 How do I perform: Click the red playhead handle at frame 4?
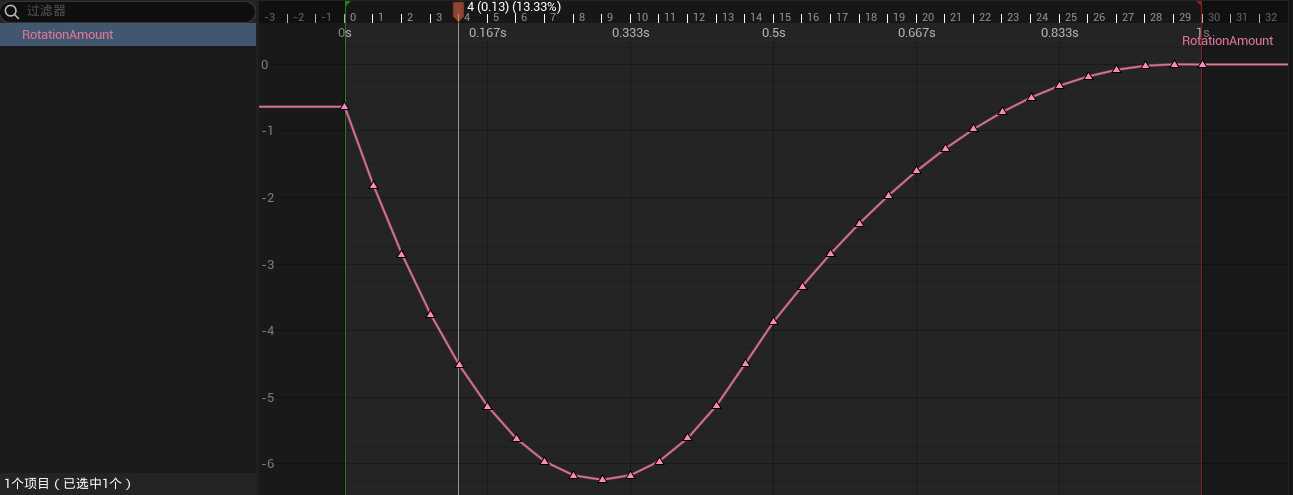pos(458,10)
